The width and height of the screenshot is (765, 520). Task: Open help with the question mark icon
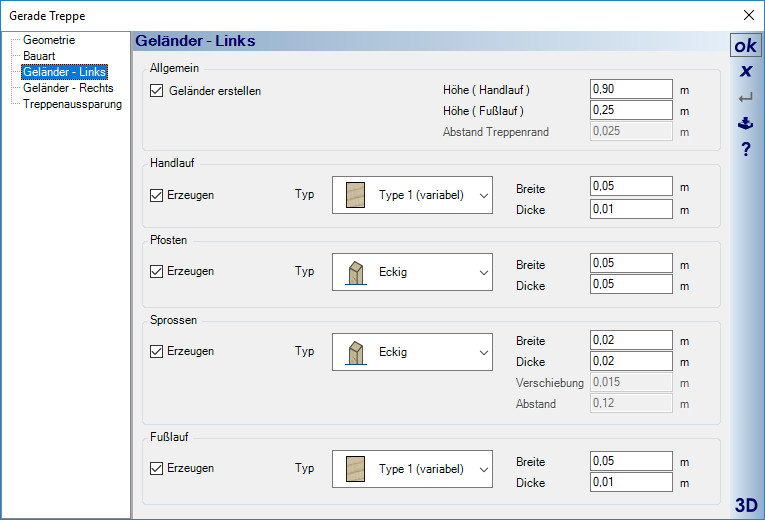[745, 150]
